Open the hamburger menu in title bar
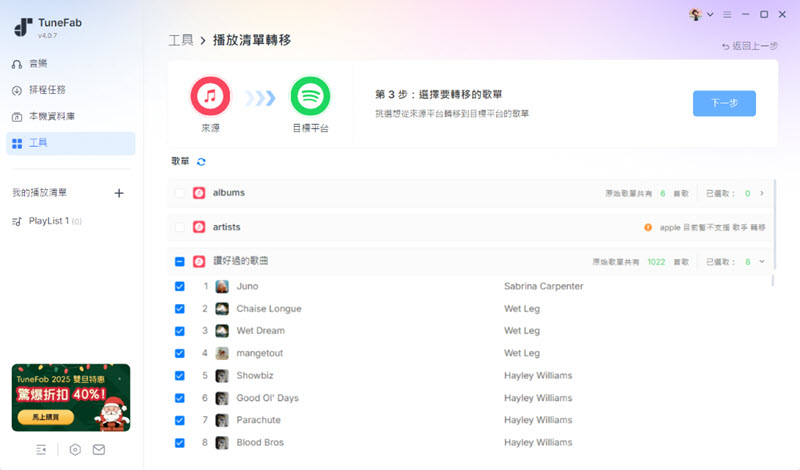800x470 pixels. click(727, 15)
